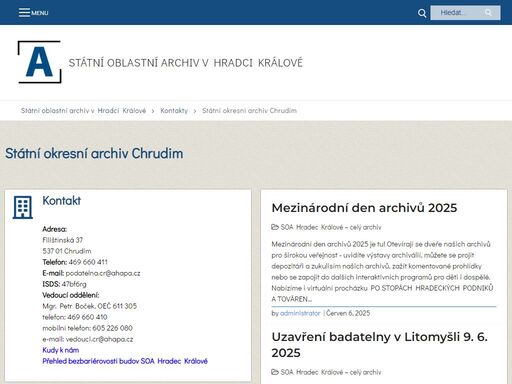Click the date Červen 6, 2025
The image size is (512, 384).
pyautogui.click(x=348, y=313)
